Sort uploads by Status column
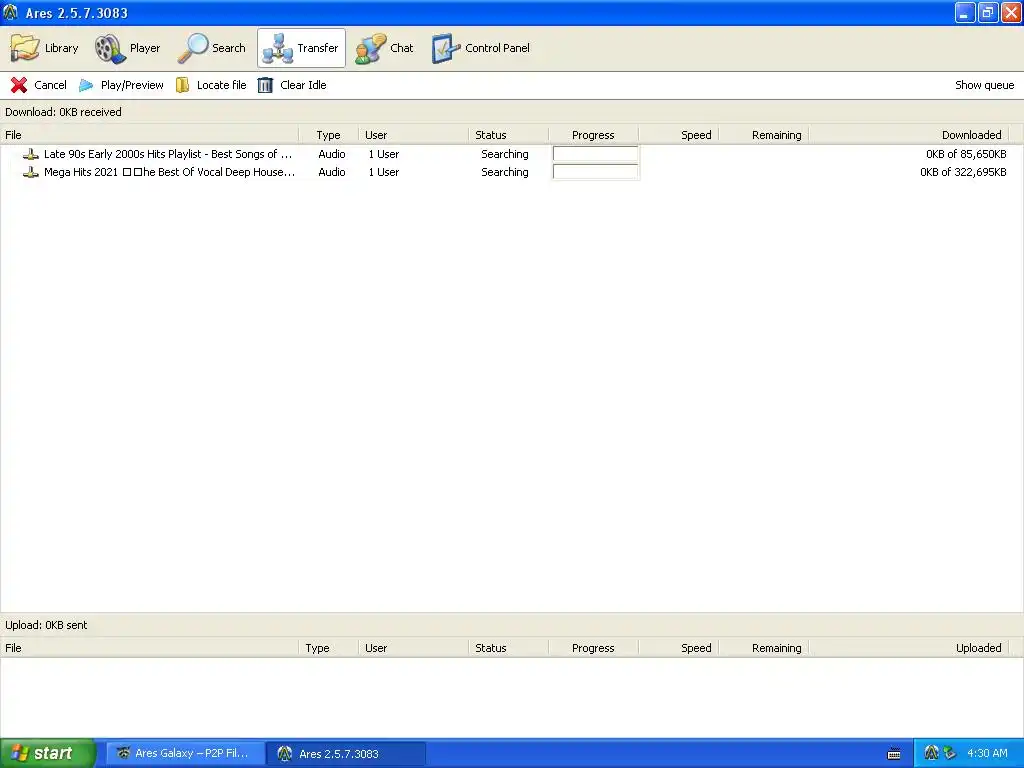This screenshot has width=1024, height=768. [x=508, y=648]
